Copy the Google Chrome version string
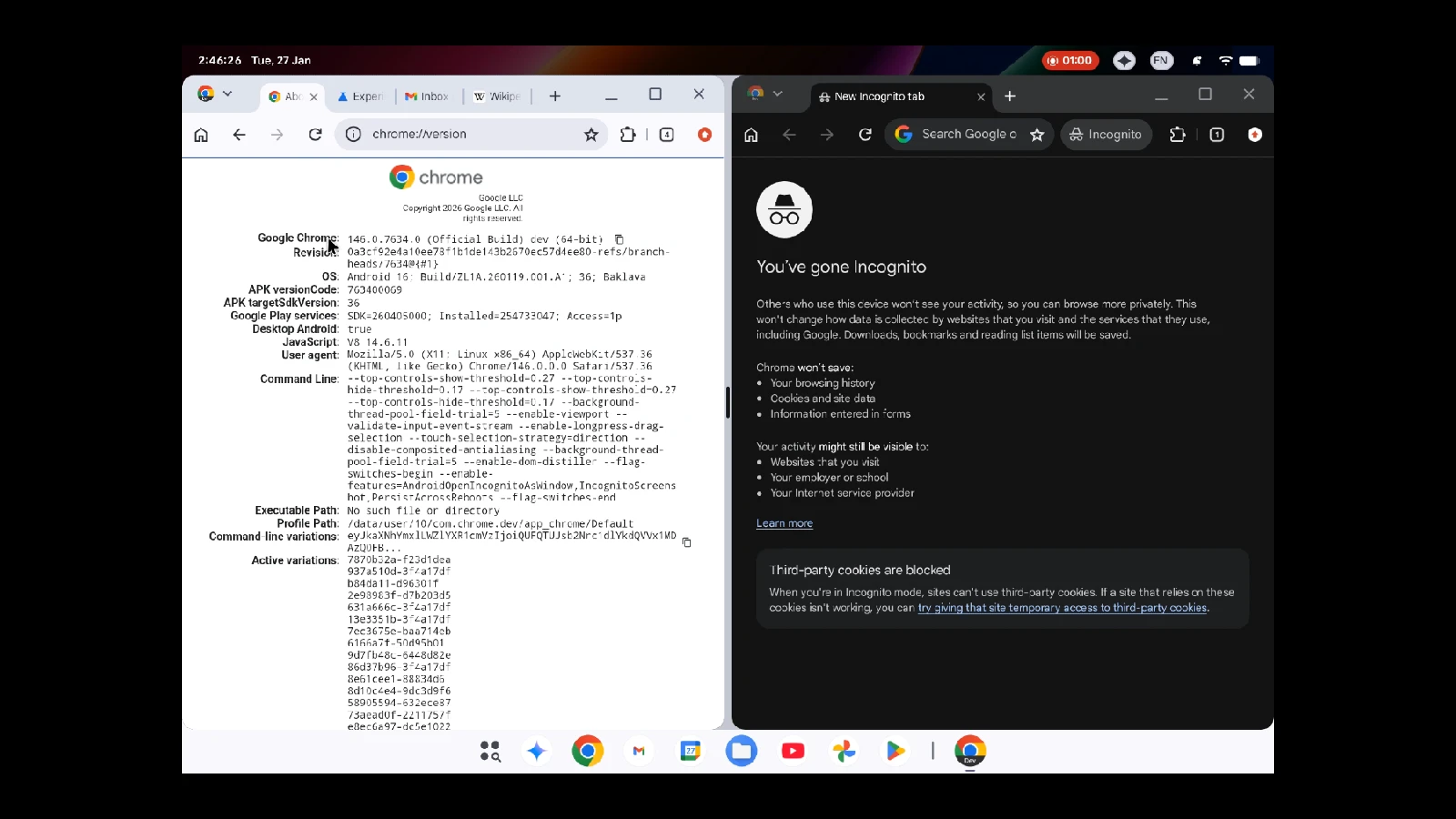Viewport: 1456px width, 819px height. click(x=619, y=239)
